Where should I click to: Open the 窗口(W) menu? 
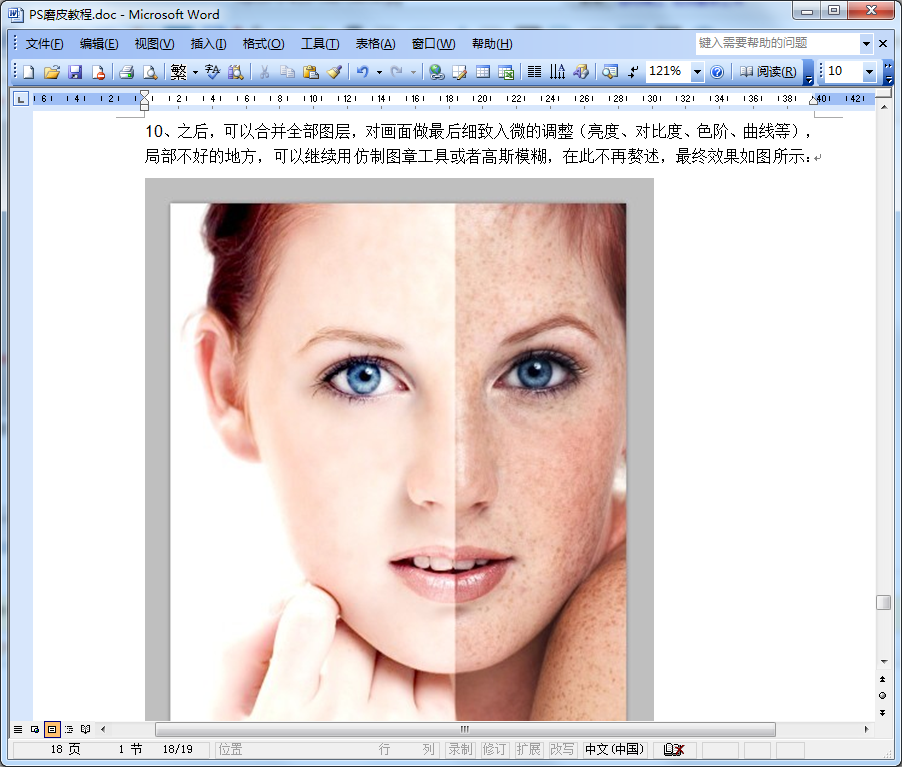pos(433,44)
